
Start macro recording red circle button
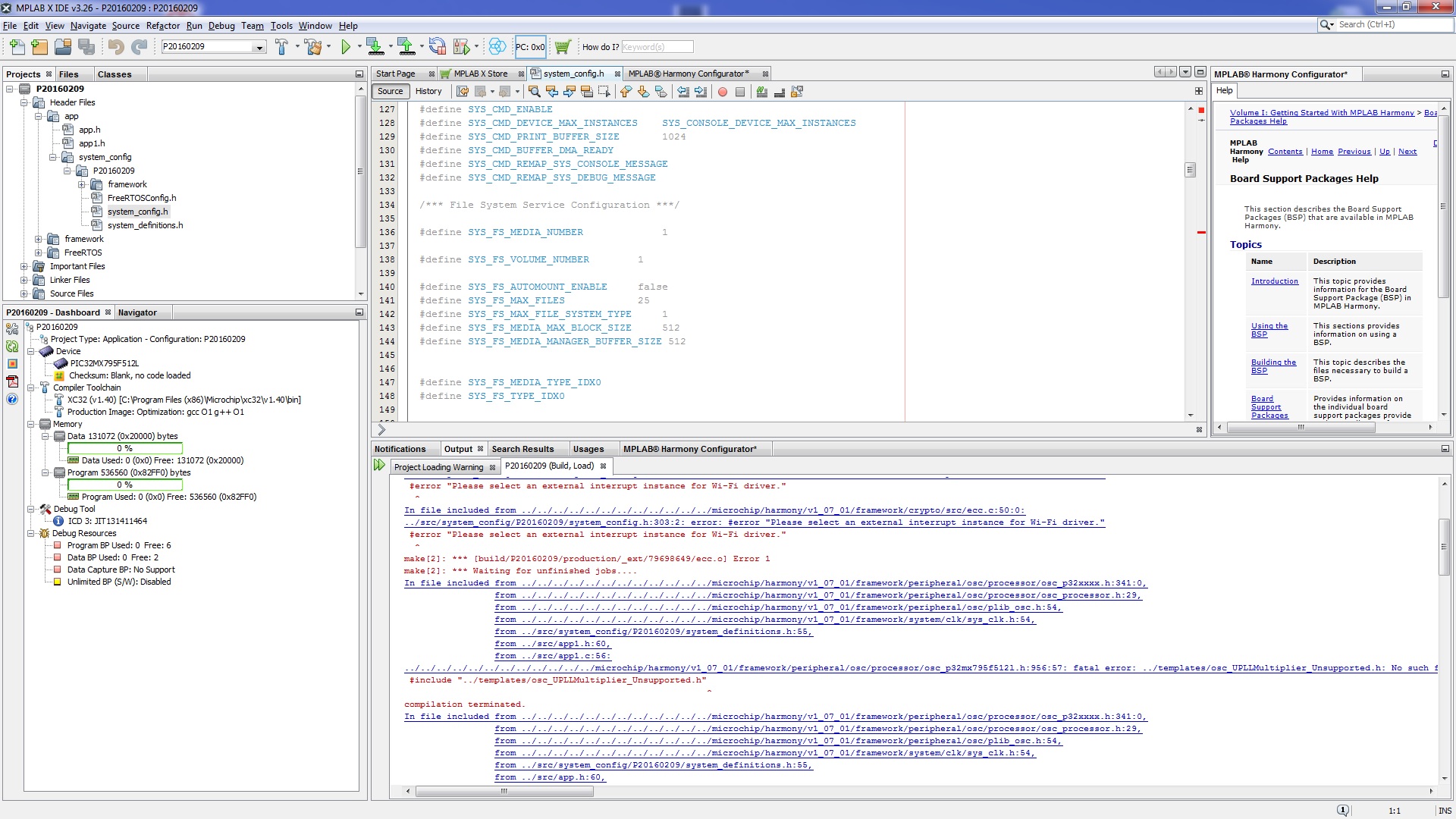pyautogui.click(x=722, y=92)
